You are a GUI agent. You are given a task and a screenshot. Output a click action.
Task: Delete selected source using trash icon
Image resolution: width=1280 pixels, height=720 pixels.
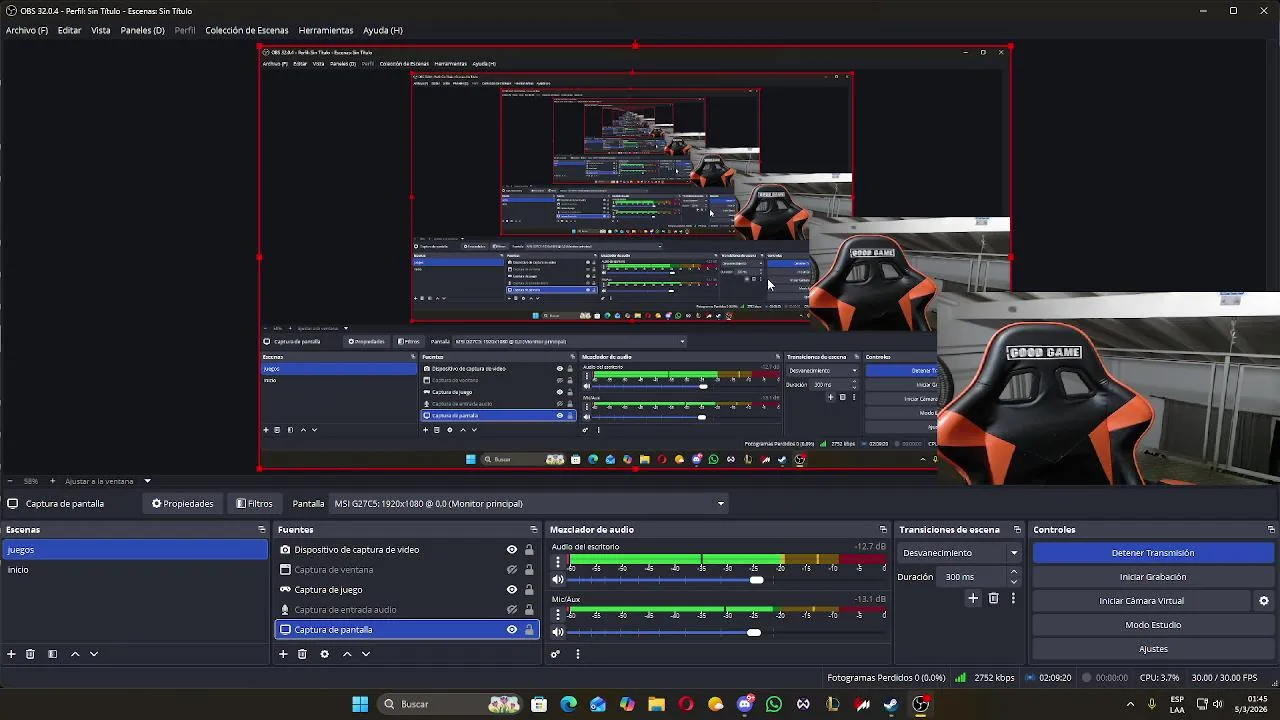[302, 654]
